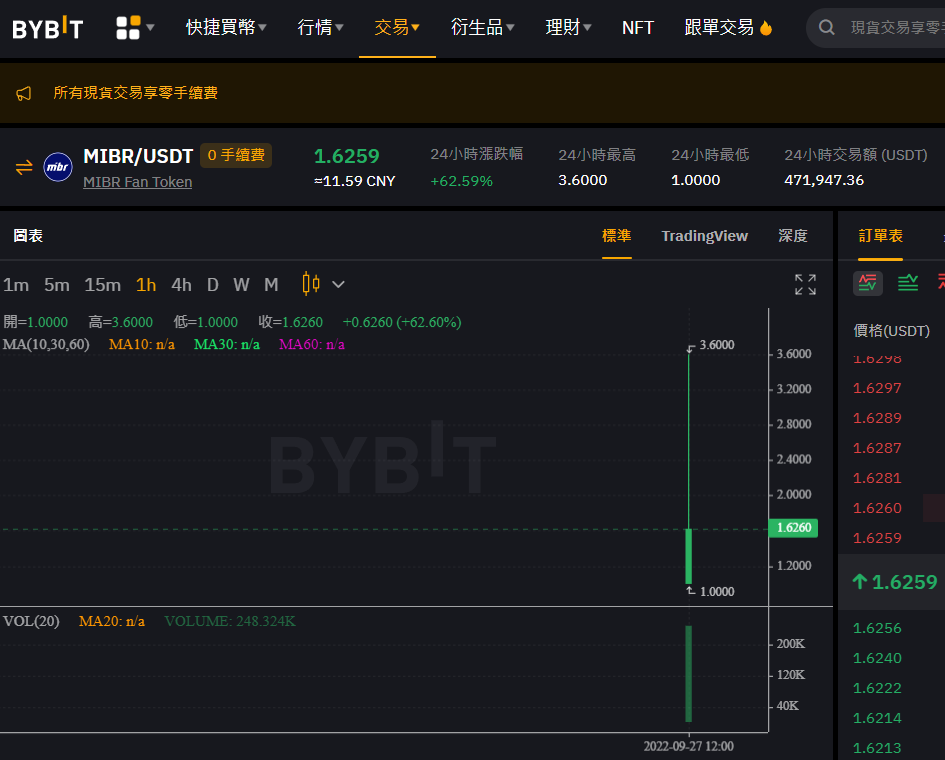This screenshot has width=945, height=760.
Task: Select the 訂單表 order book tab
Action: (881, 236)
